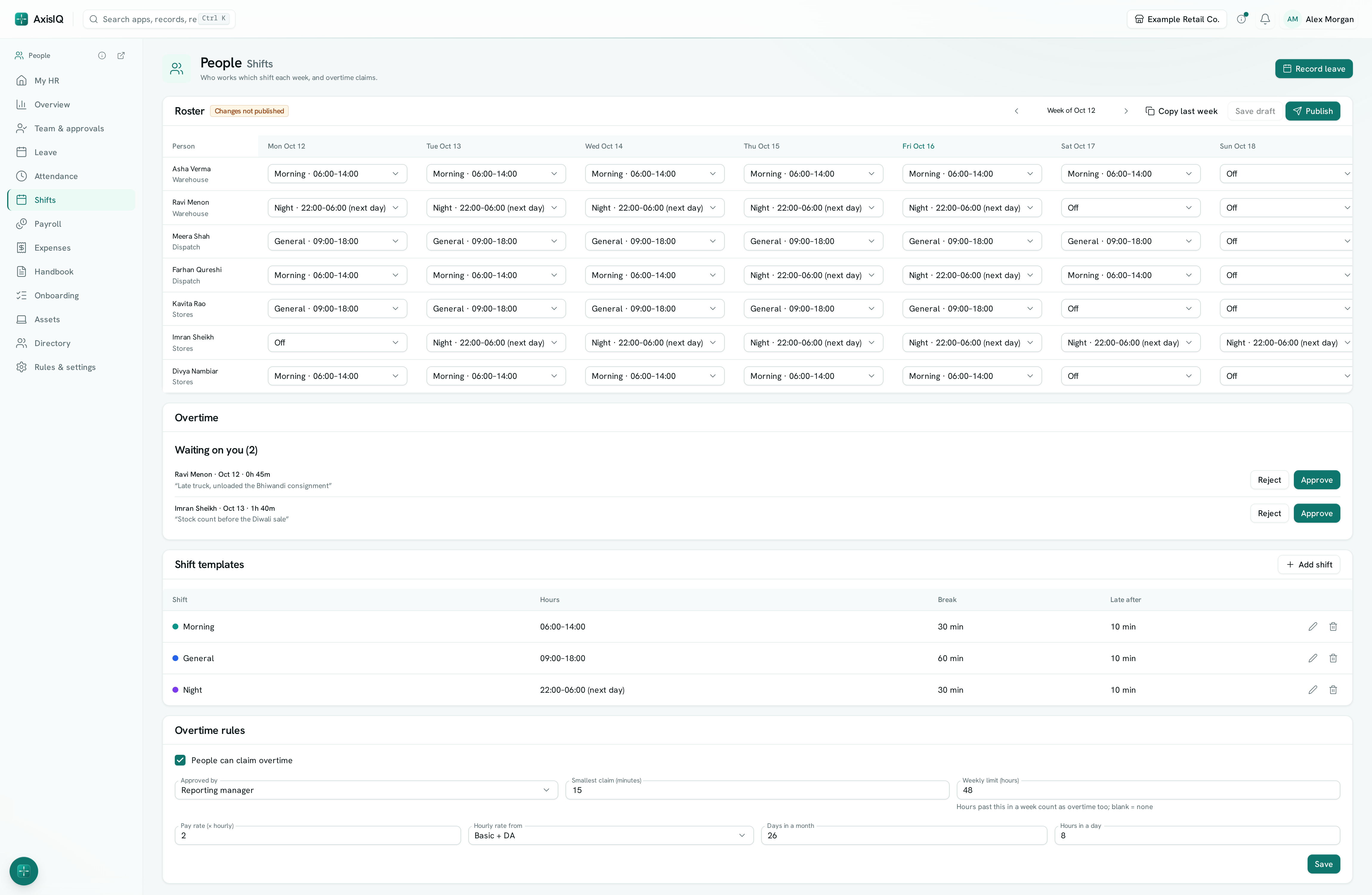Open Payroll in sidebar
Screen dimensions: 1372x895
72,224
